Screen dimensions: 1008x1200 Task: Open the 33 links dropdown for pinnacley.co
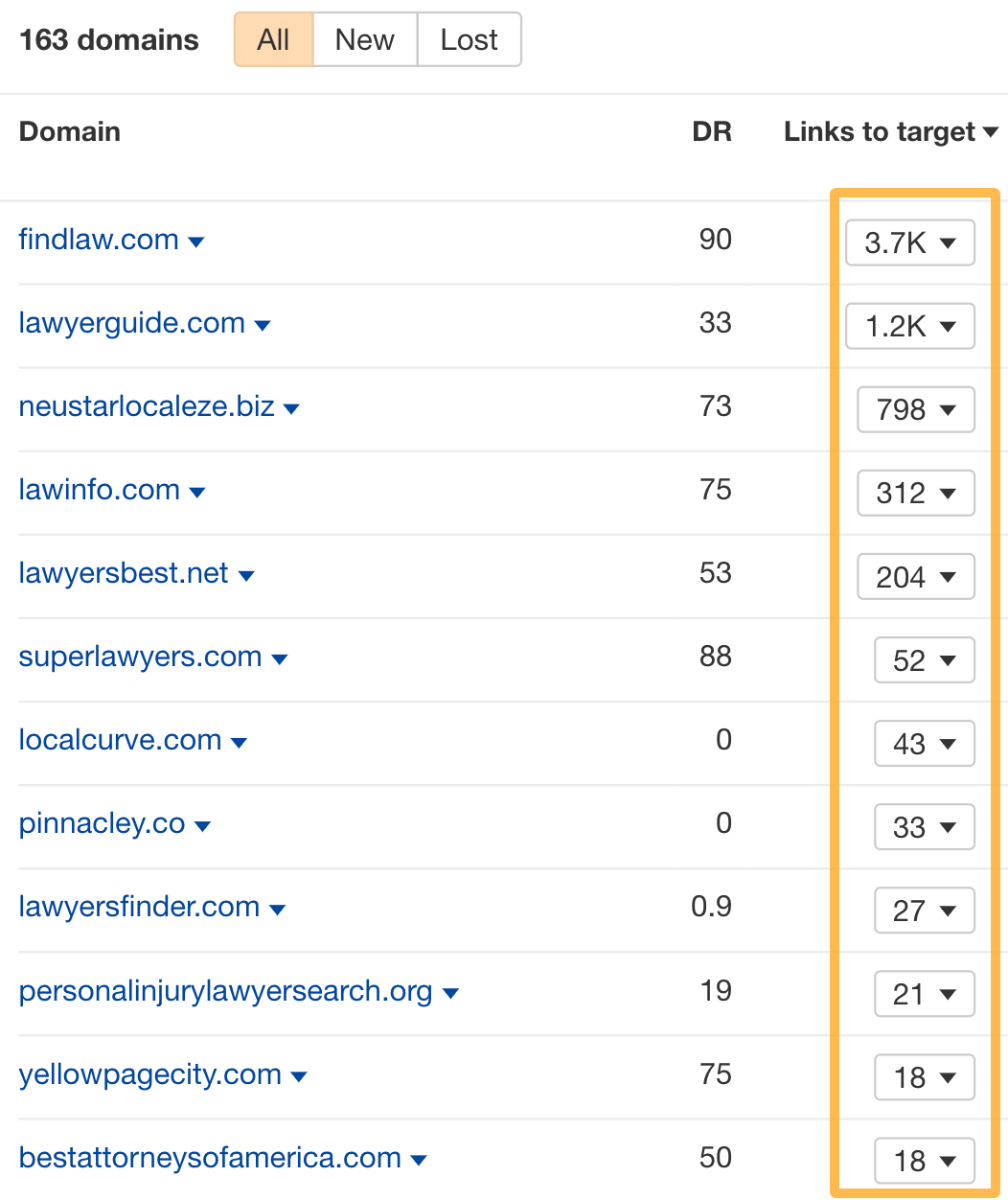[x=925, y=826]
